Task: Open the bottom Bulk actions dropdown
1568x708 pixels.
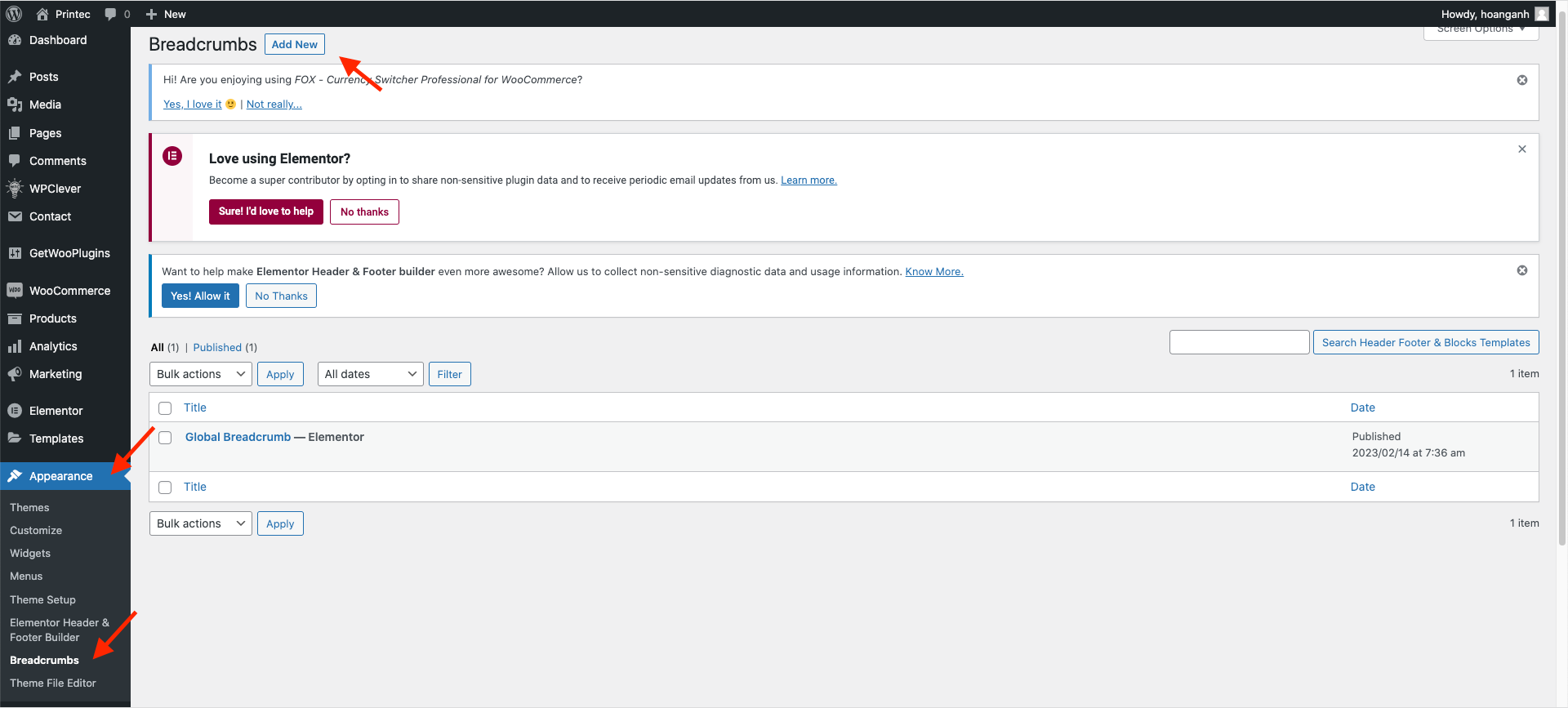Action: [201, 523]
